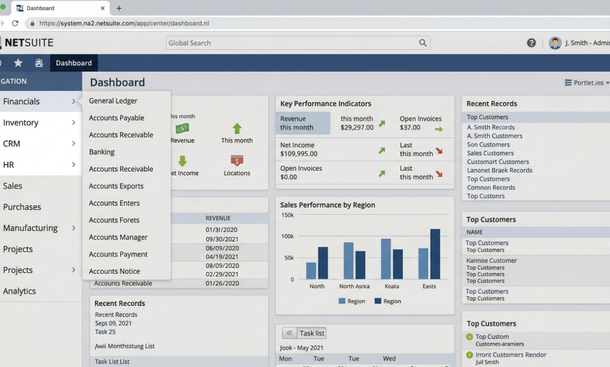Click the Global Search magnifier icon
This screenshot has height=367, width=610.
click(x=422, y=43)
